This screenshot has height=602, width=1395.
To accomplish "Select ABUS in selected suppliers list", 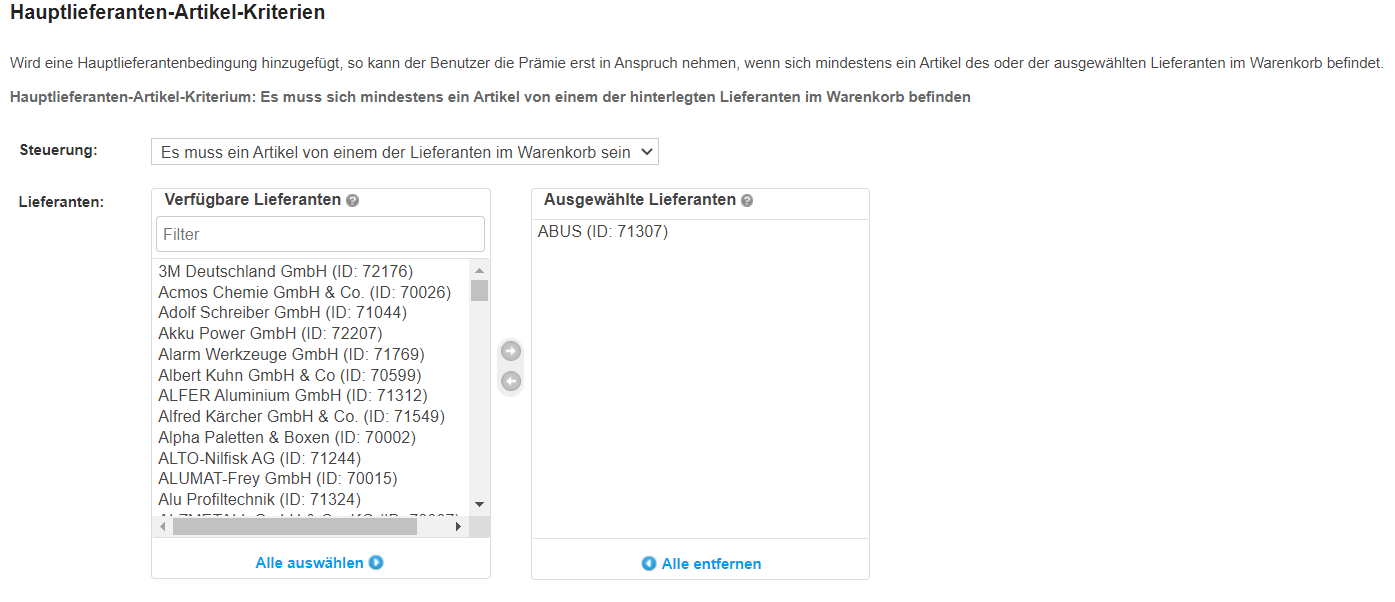I will [x=603, y=232].
